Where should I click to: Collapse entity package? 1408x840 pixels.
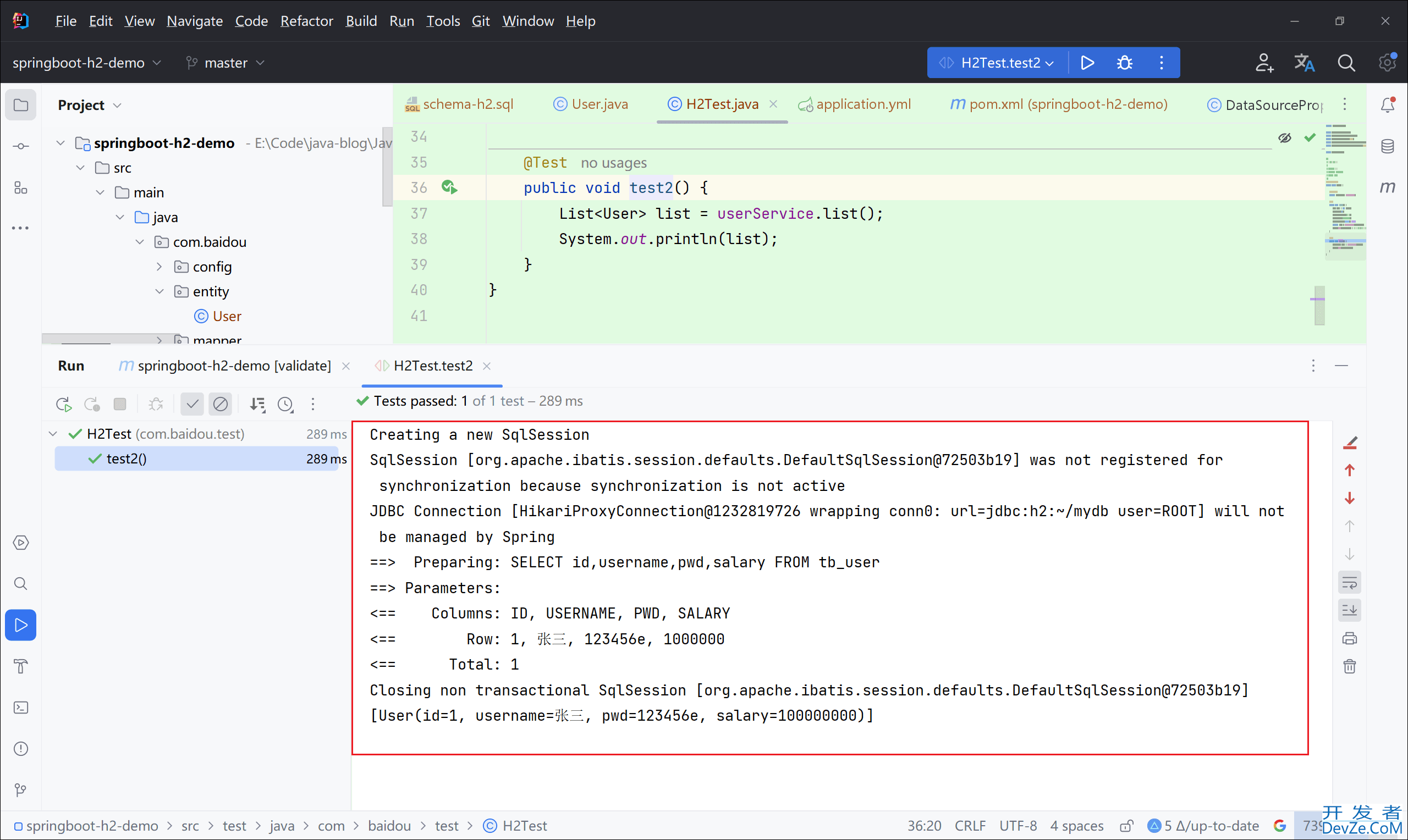click(x=159, y=291)
